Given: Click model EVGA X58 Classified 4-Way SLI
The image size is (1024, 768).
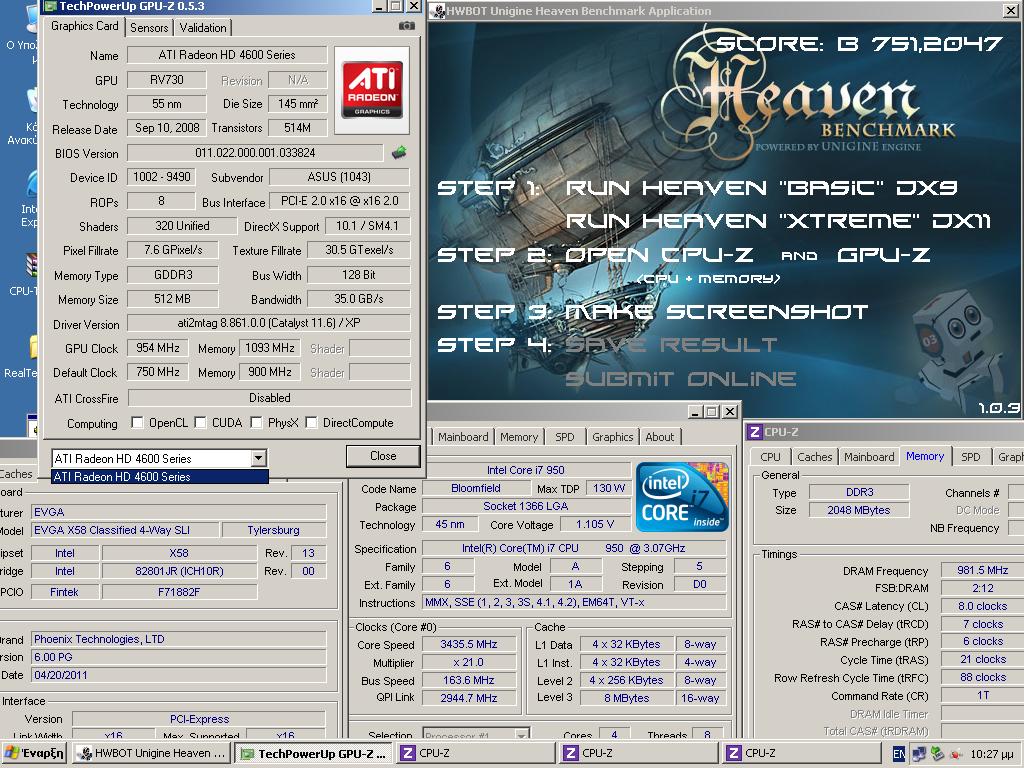Looking at the screenshot, I should click(124, 530).
